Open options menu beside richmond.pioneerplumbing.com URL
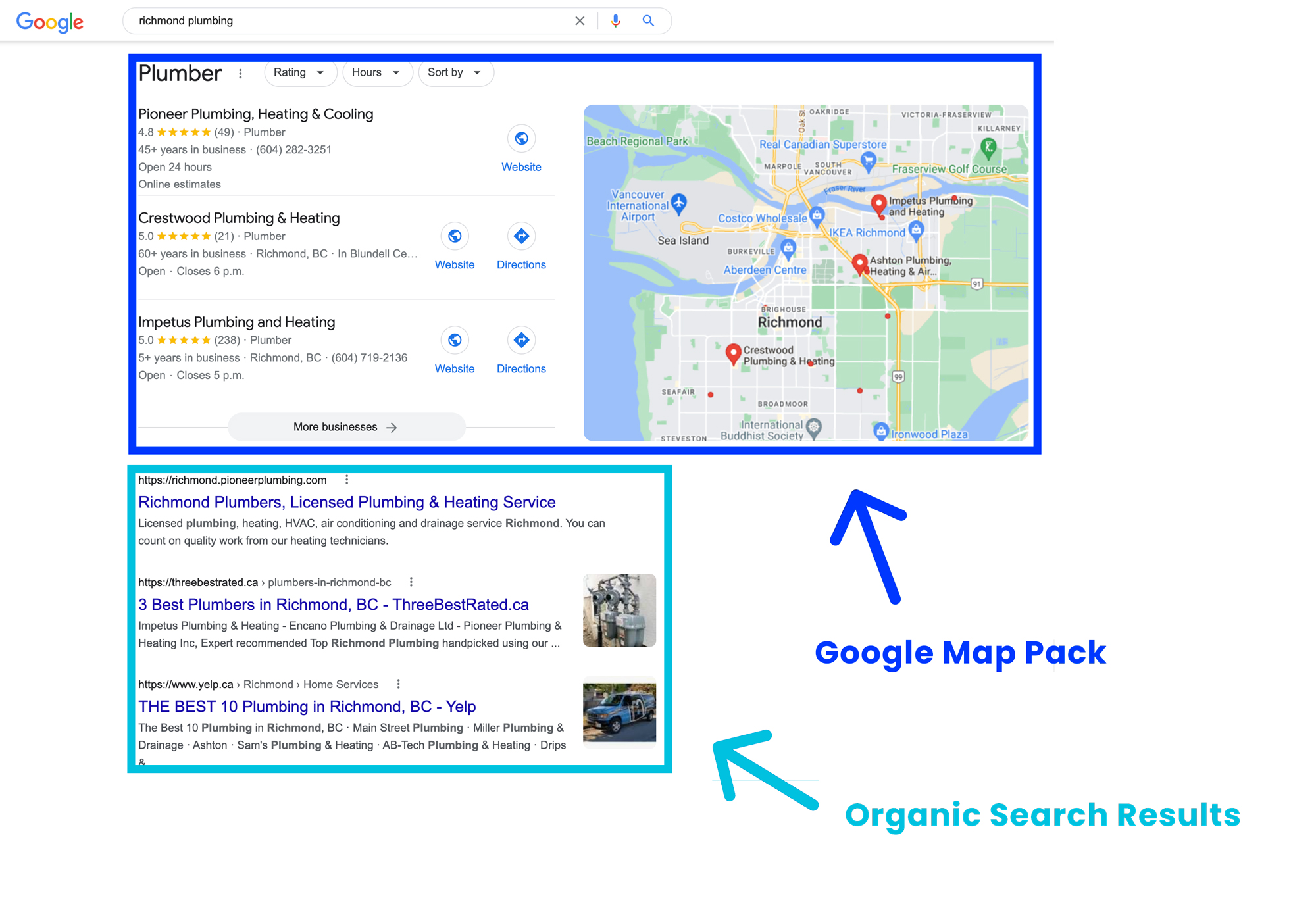 coord(347,480)
